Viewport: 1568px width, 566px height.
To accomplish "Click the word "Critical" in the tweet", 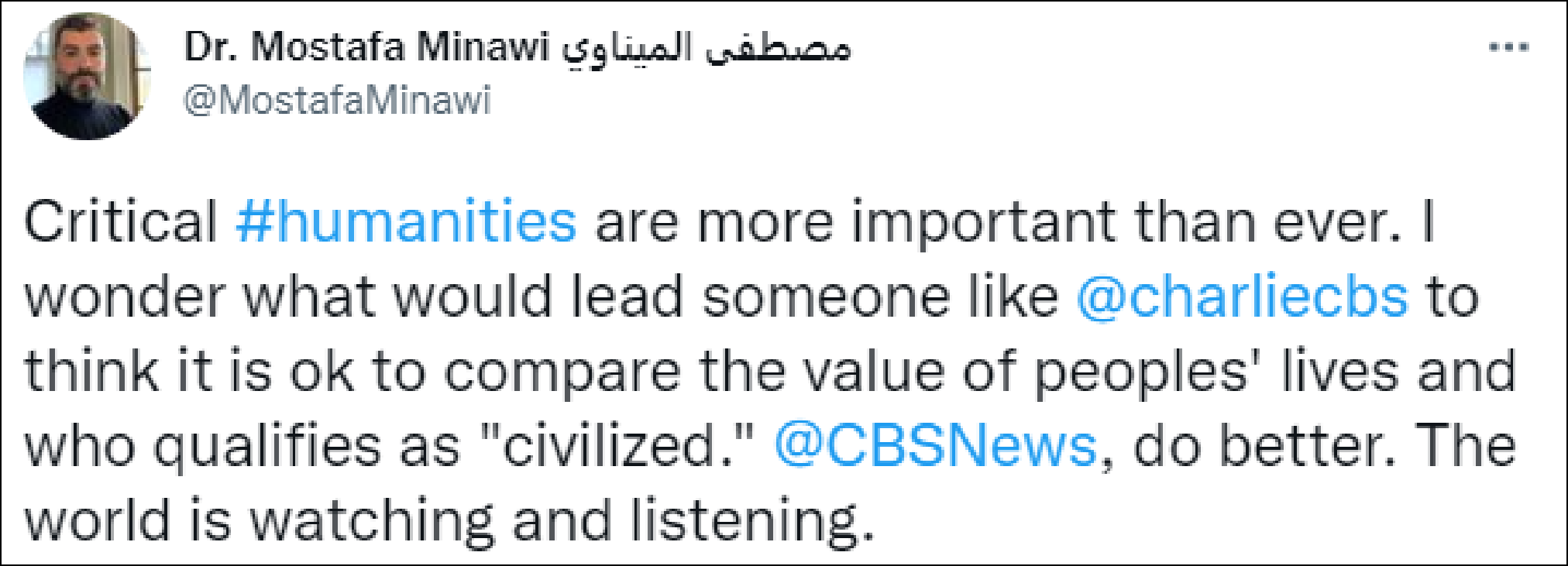I will coord(121,222).
